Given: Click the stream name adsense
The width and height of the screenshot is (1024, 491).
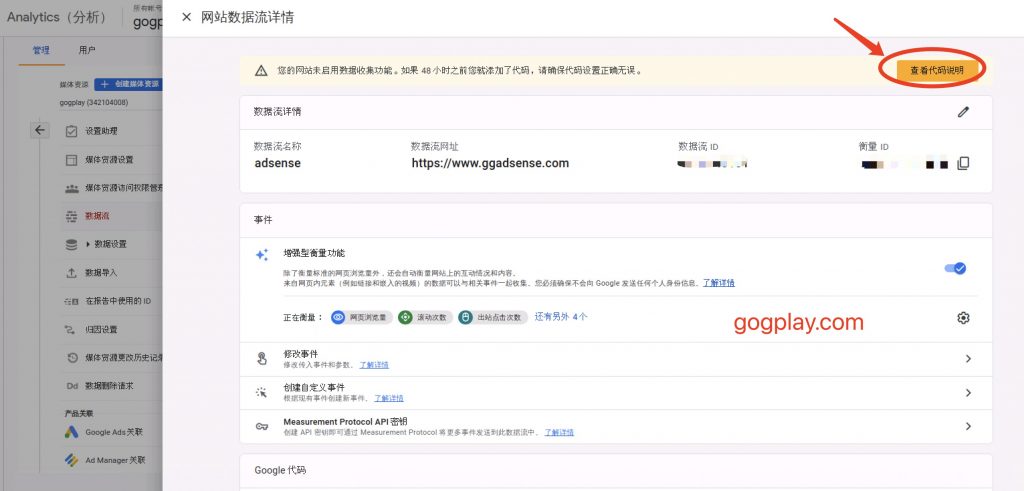Looking at the screenshot, I should pyautogui.click(x=278, y=163).
